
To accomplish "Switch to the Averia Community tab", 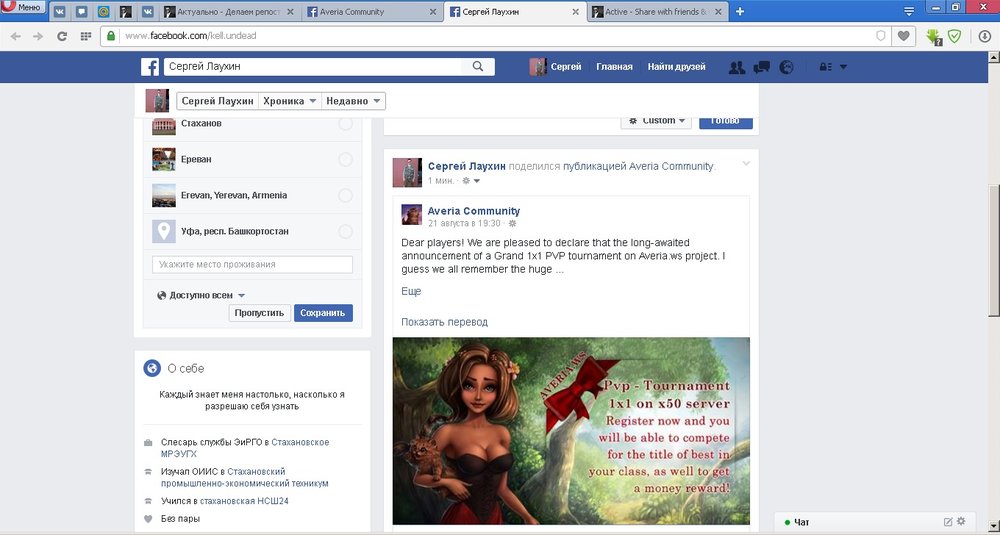I will tap(369, 12).
